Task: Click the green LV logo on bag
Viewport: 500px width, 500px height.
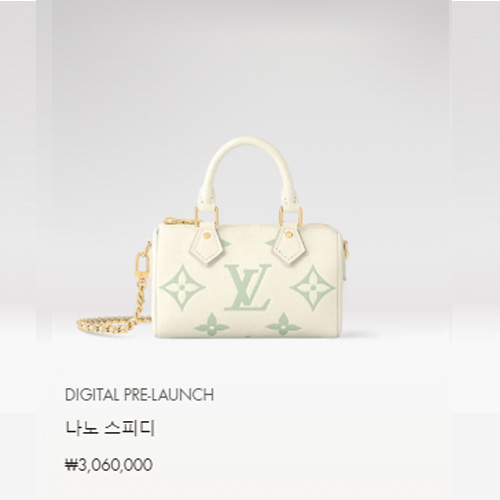Action: click(248, 287)
